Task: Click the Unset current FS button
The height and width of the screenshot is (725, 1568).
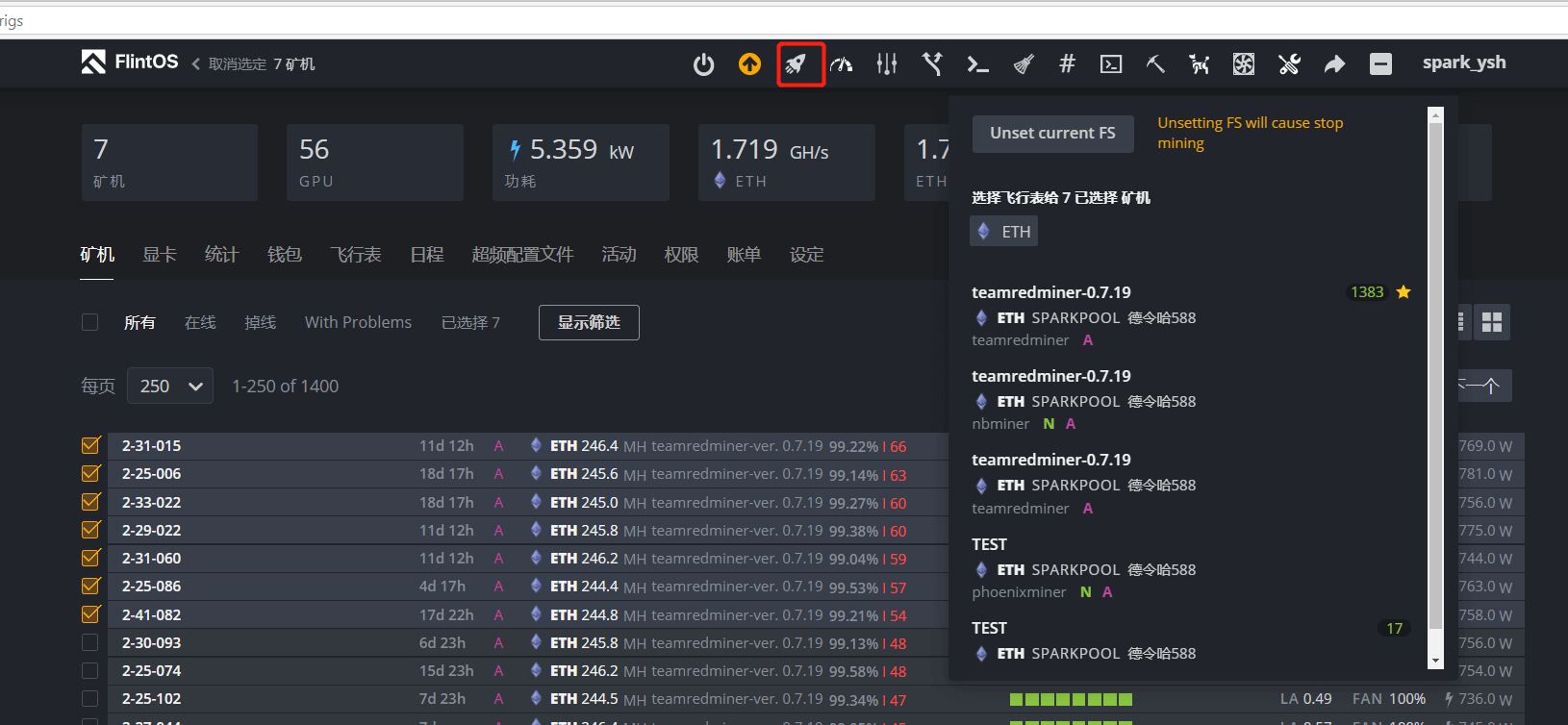Action: [x=1052, y=133]
